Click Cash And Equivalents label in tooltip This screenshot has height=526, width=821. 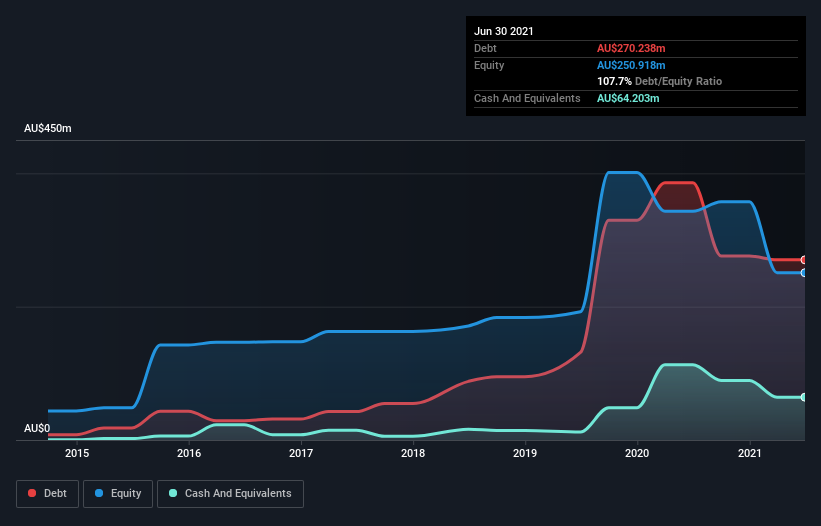[527, 98]
